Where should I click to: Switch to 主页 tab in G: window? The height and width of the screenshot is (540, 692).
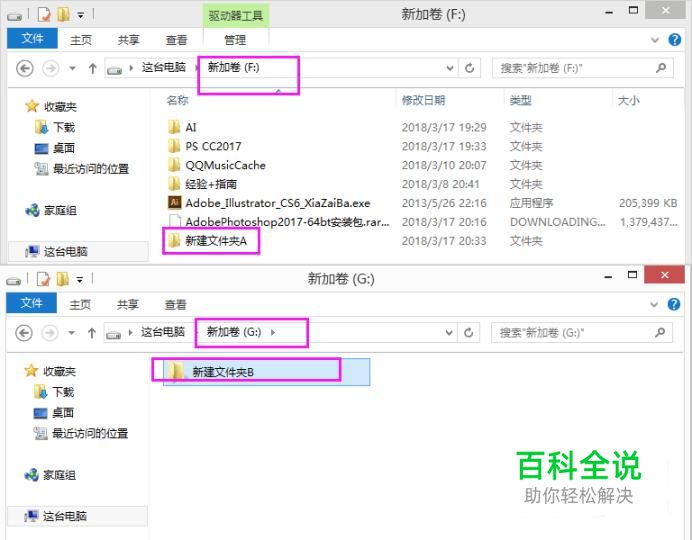click(80, 304)
